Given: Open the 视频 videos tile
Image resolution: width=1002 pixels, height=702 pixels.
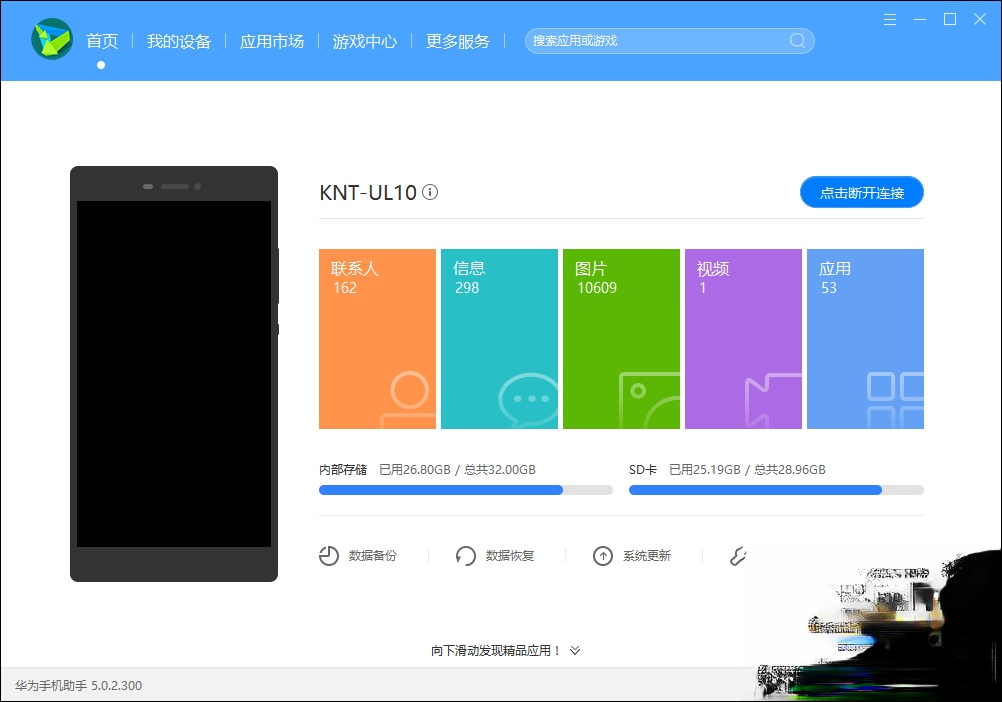Looking at the screenshot, I should pyautogui.click(x=743, y=338).
